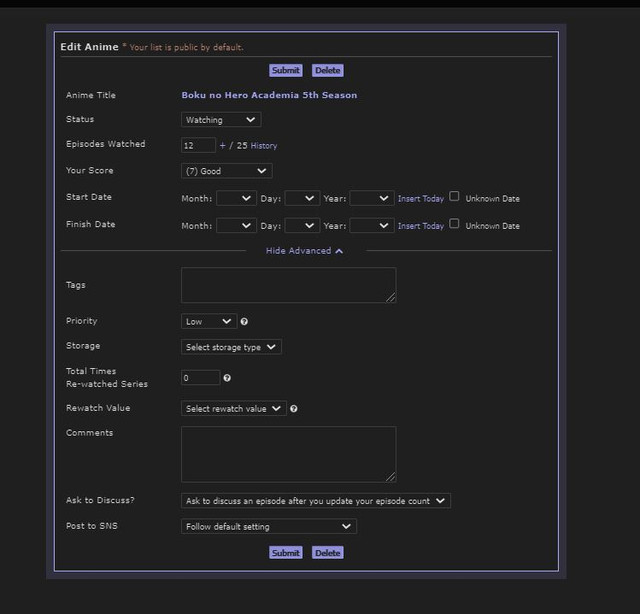Open the Finish Date Day dropdown
The height and width of the screenshot is (614, 640).
(302, 226)
